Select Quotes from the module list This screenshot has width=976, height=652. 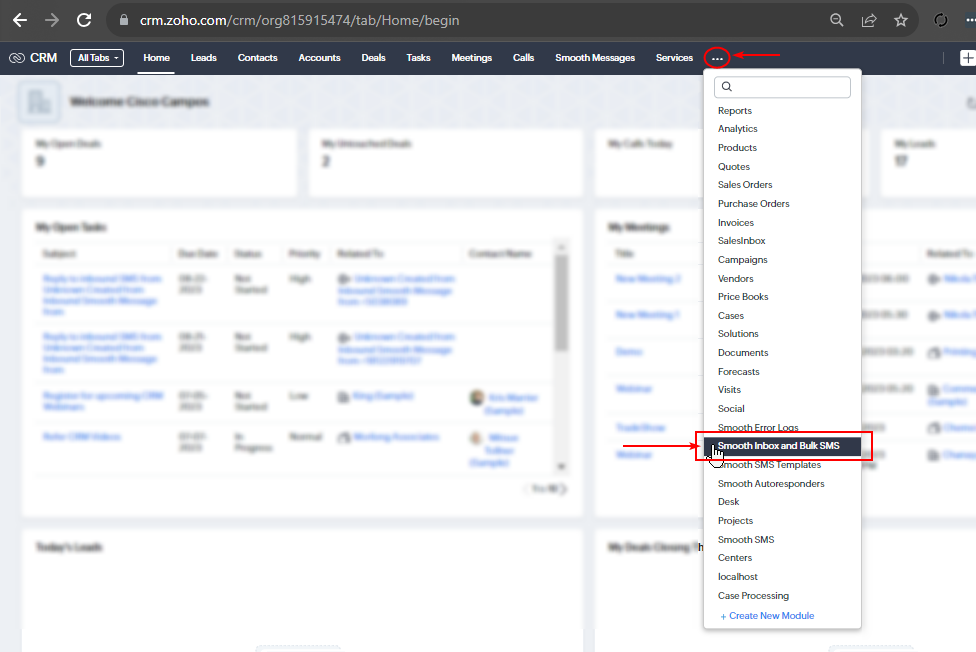coord(734,167)
